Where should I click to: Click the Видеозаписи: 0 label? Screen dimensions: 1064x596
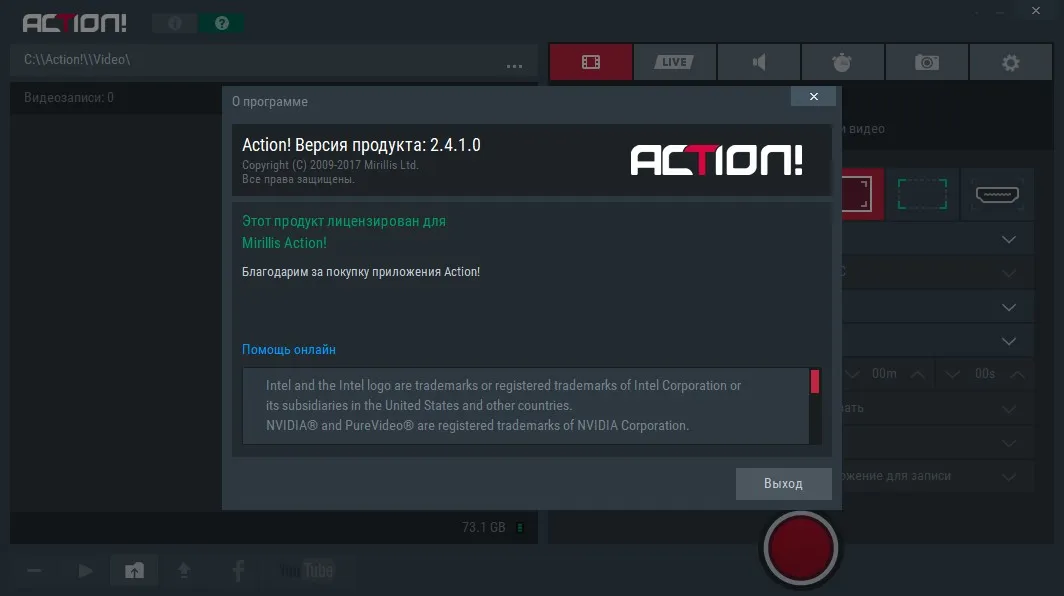point(69,98)
